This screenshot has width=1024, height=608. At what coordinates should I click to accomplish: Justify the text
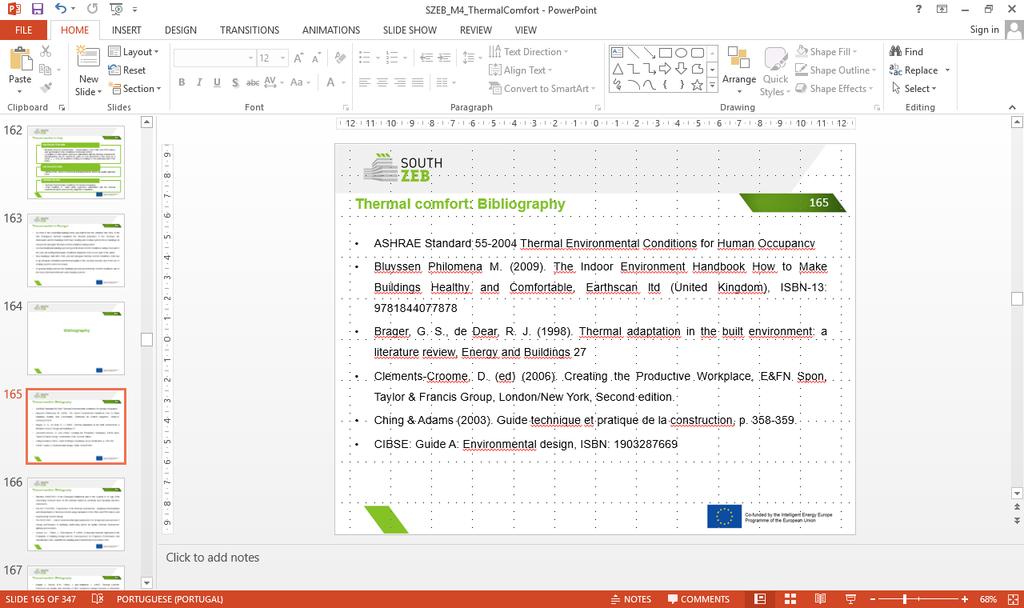point(417,82)
